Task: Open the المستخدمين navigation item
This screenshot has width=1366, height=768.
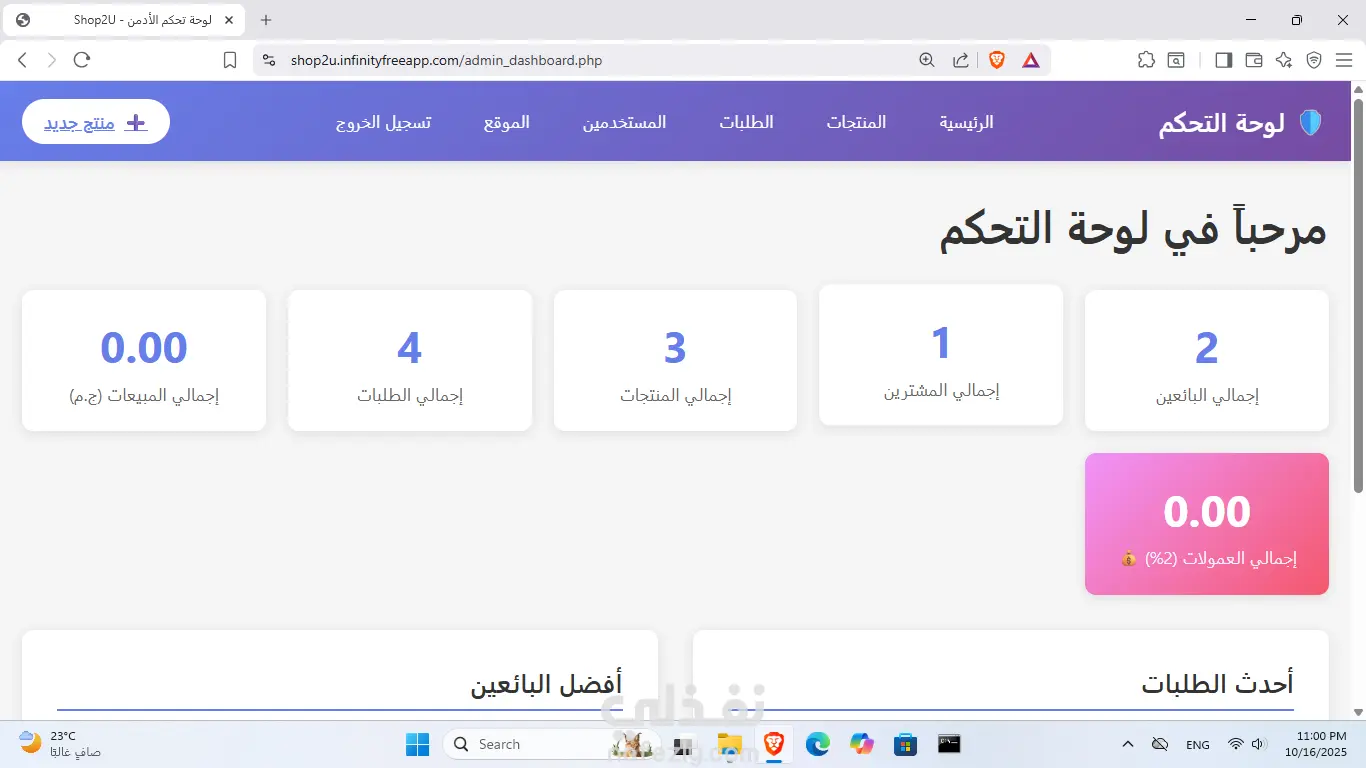Action: 624,122
